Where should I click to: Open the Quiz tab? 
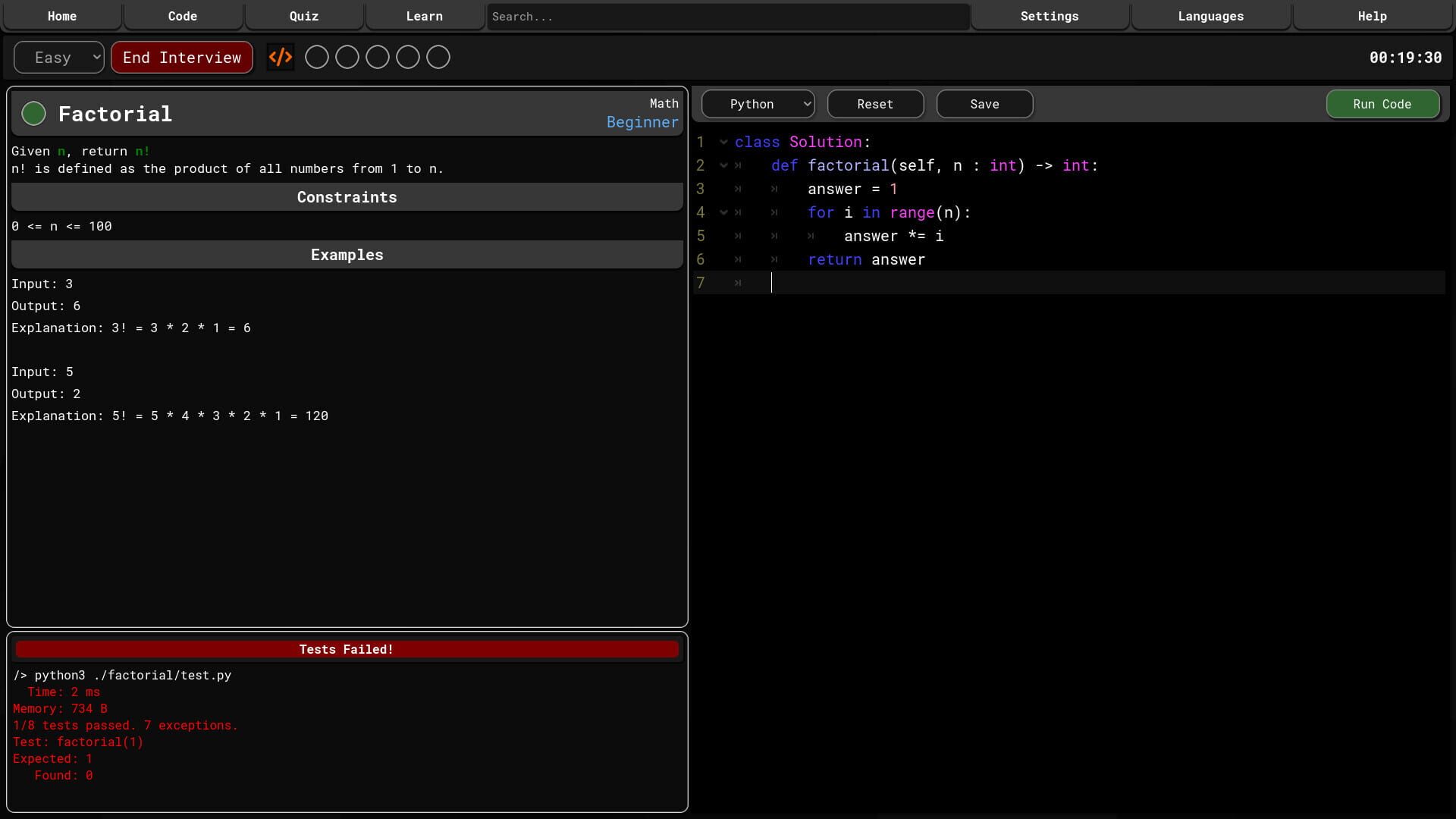tap(304, 16)
